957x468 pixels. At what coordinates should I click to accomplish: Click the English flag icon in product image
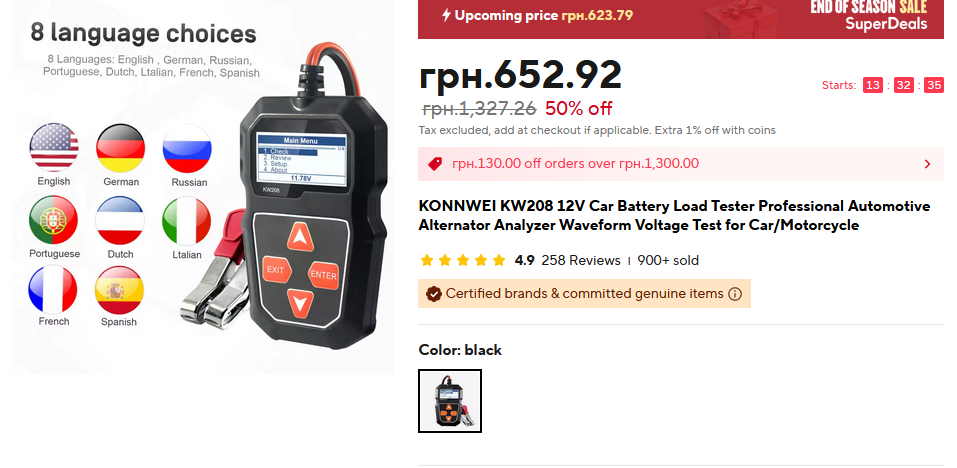[54, 147]
